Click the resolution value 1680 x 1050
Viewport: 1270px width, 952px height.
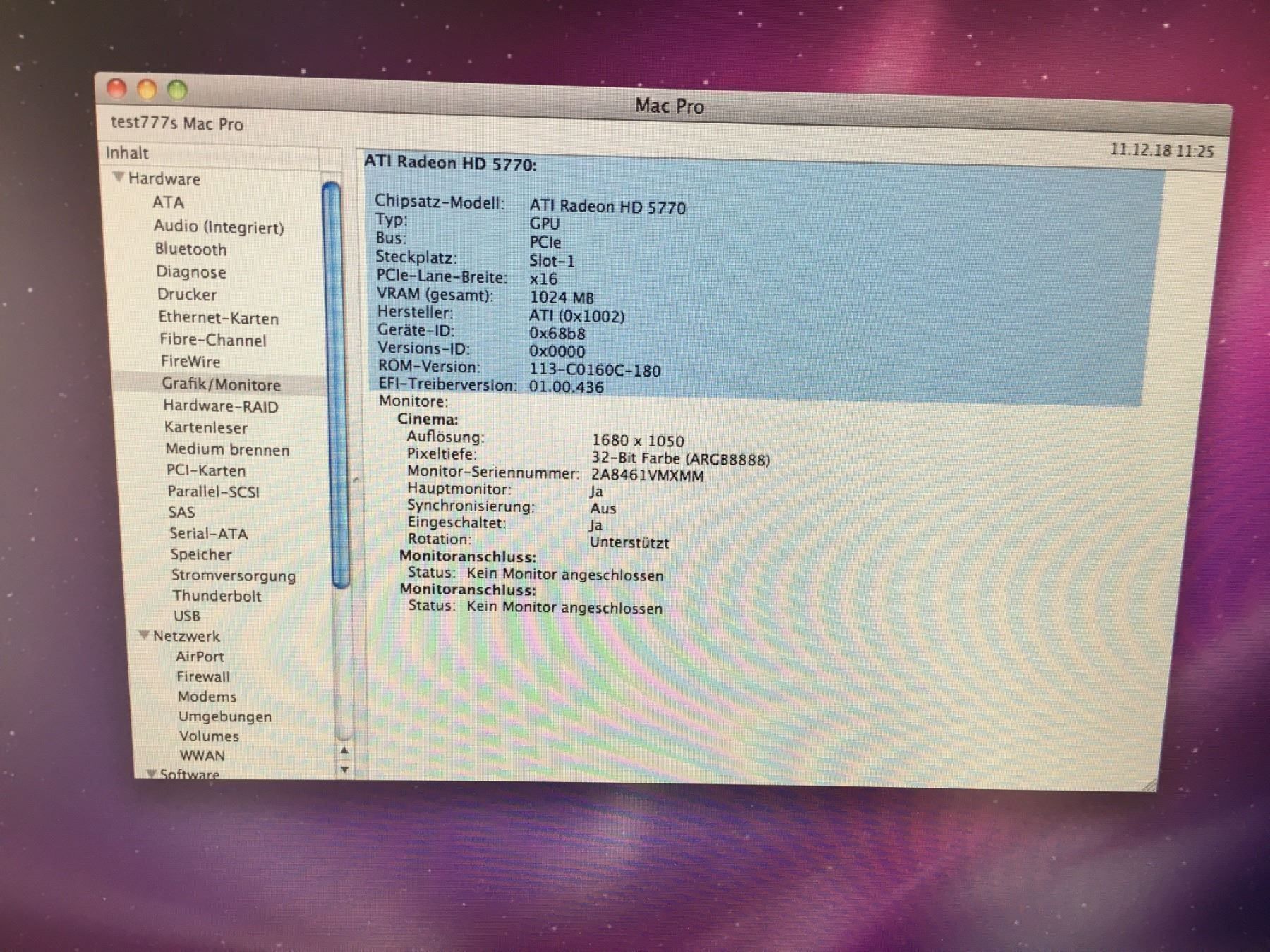638,441
